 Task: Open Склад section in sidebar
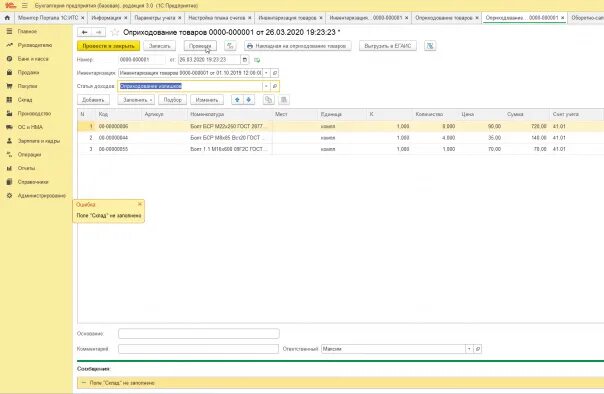[25, 100]
